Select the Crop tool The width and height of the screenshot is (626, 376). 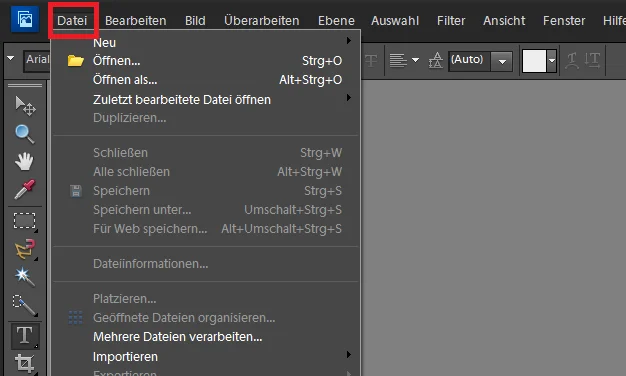tap(25, 363)
